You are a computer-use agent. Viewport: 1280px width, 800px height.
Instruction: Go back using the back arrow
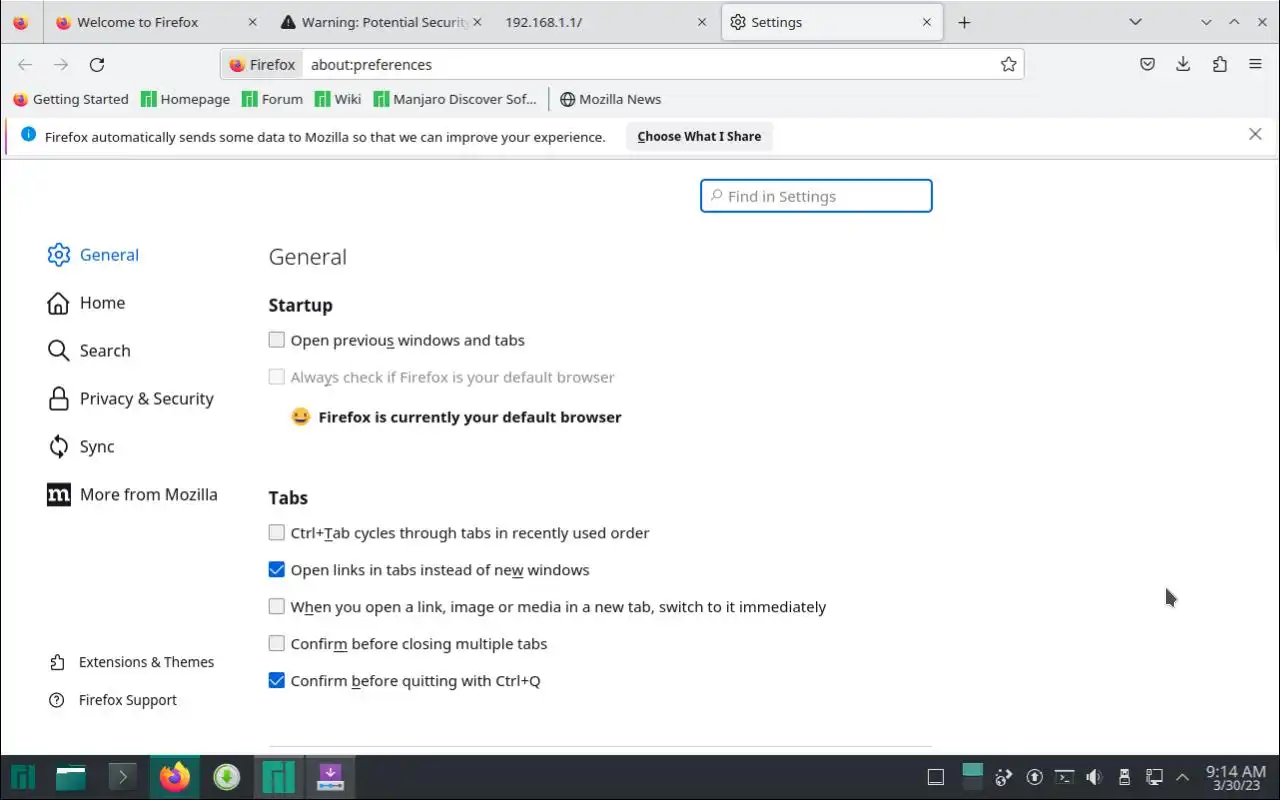pyautogui.click(x=25, y=64)
